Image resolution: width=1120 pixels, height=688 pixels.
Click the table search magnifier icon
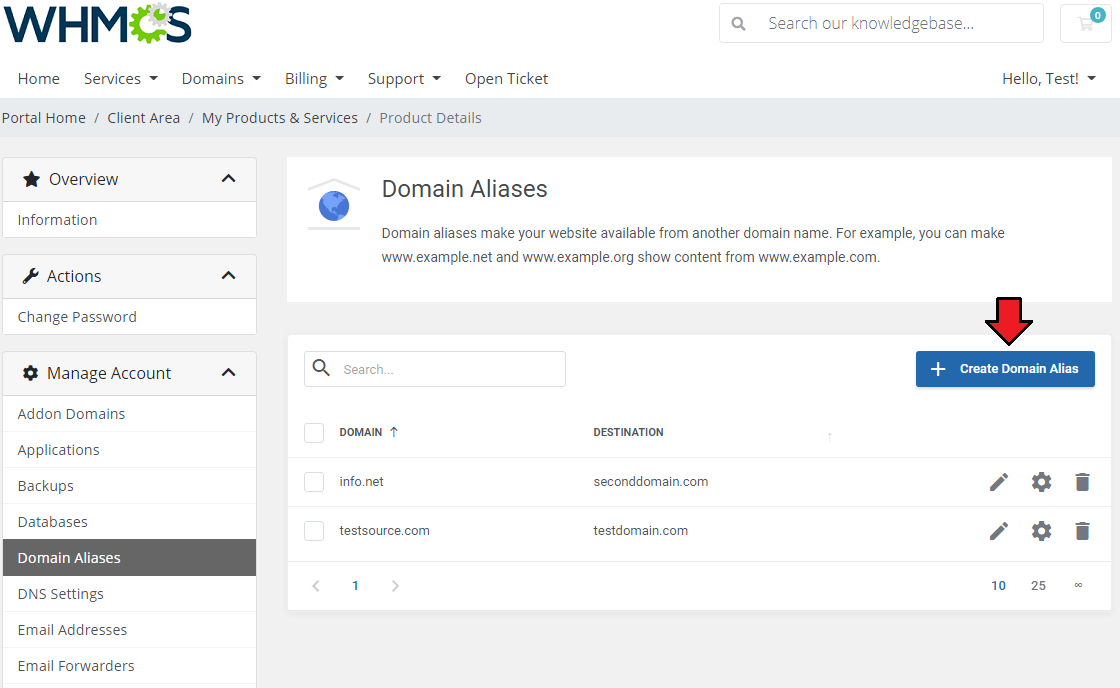click(321, 368)
